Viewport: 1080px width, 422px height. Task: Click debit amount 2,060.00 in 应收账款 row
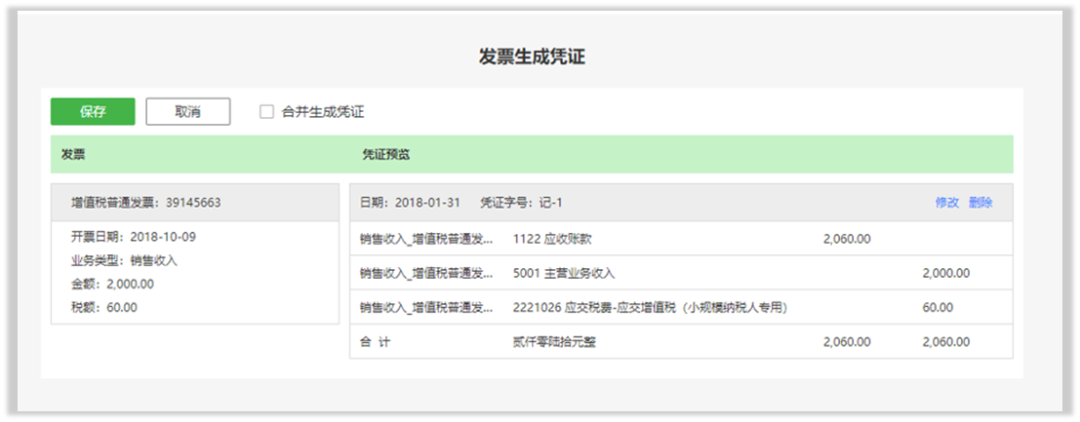click(x=847, y=239)
